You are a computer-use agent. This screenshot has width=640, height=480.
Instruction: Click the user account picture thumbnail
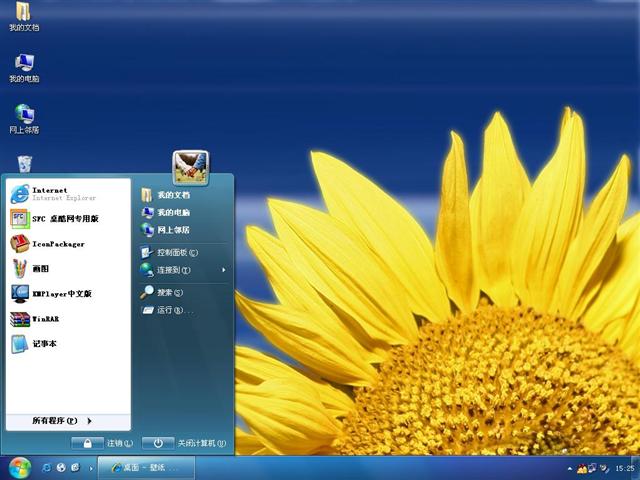[x=191, y=167]
